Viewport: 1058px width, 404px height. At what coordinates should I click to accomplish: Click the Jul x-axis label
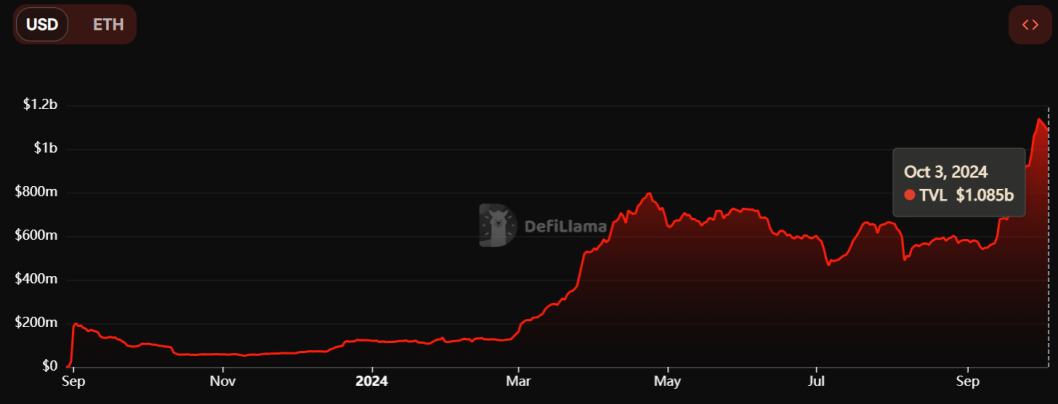coord(816,382)
